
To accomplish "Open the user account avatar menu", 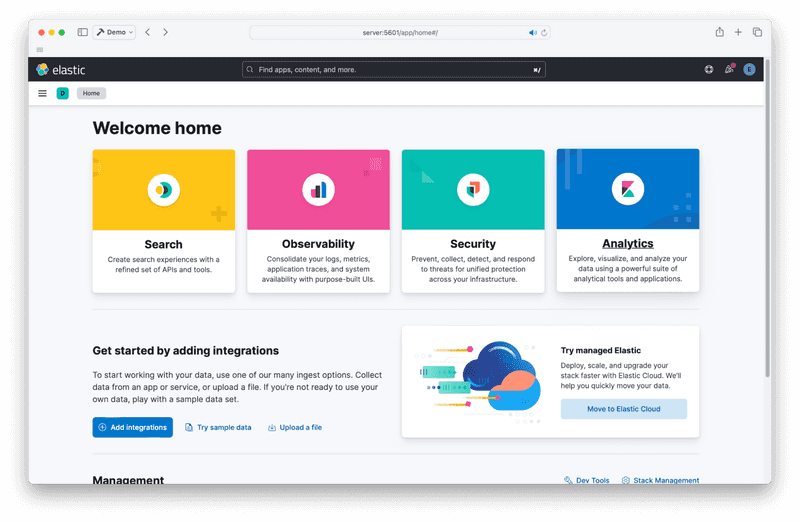I will coord(749,70).
